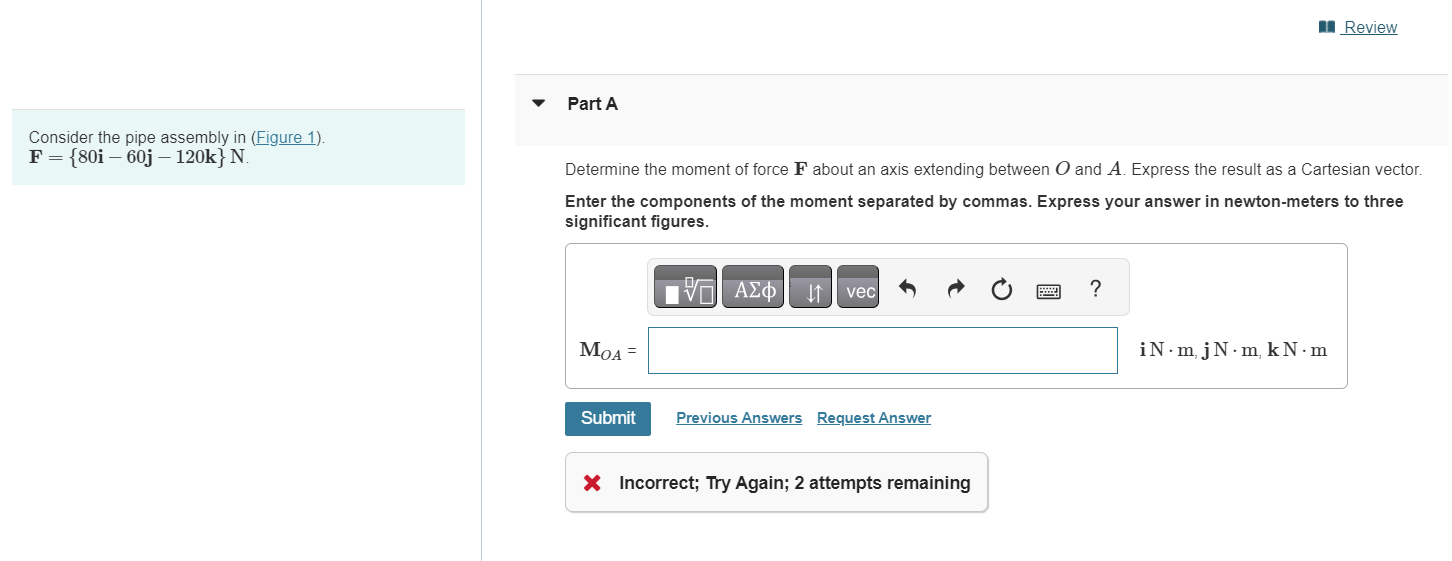The height and width of the screenshot is (561, 1452).
Task: Submit the answer
Action: click(608, 418)
